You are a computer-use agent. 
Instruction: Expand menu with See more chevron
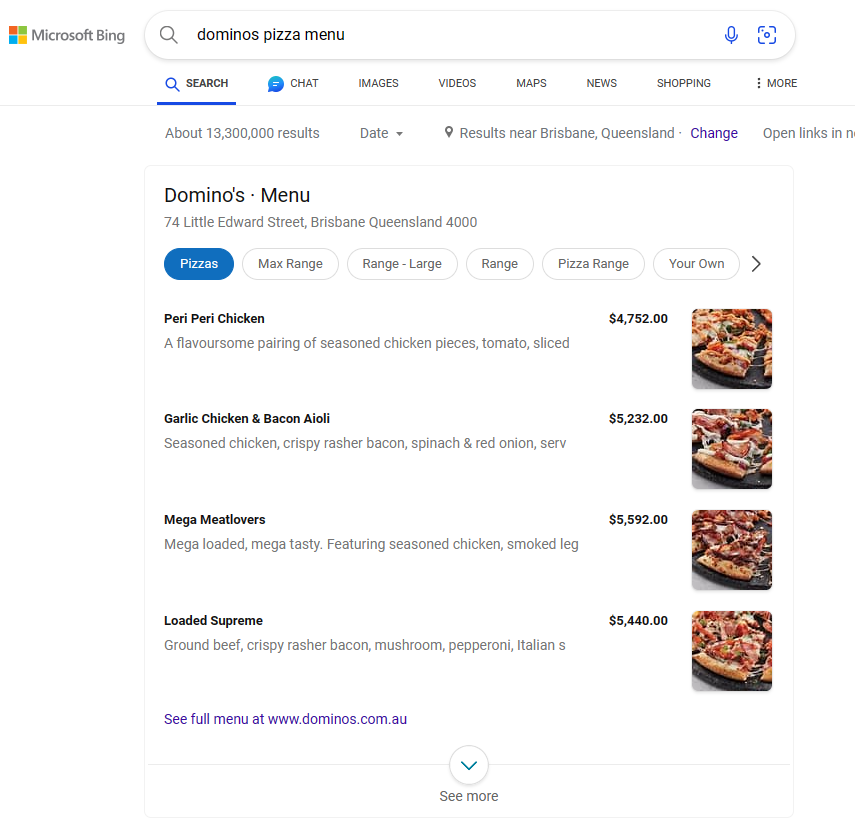pyautogui.click(x=469, y=766)
